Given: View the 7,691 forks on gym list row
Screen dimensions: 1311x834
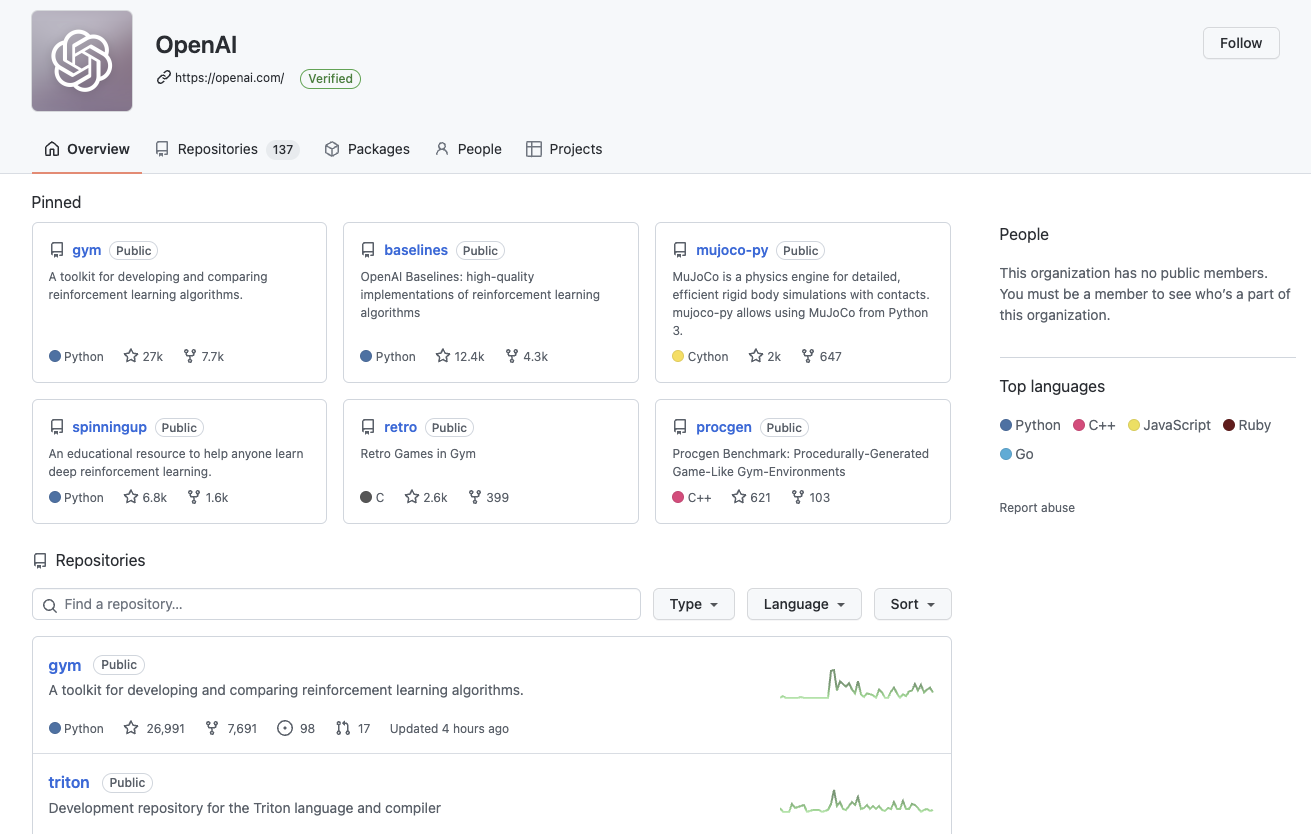Looking at the screenshot, I should tap(231, 728).
